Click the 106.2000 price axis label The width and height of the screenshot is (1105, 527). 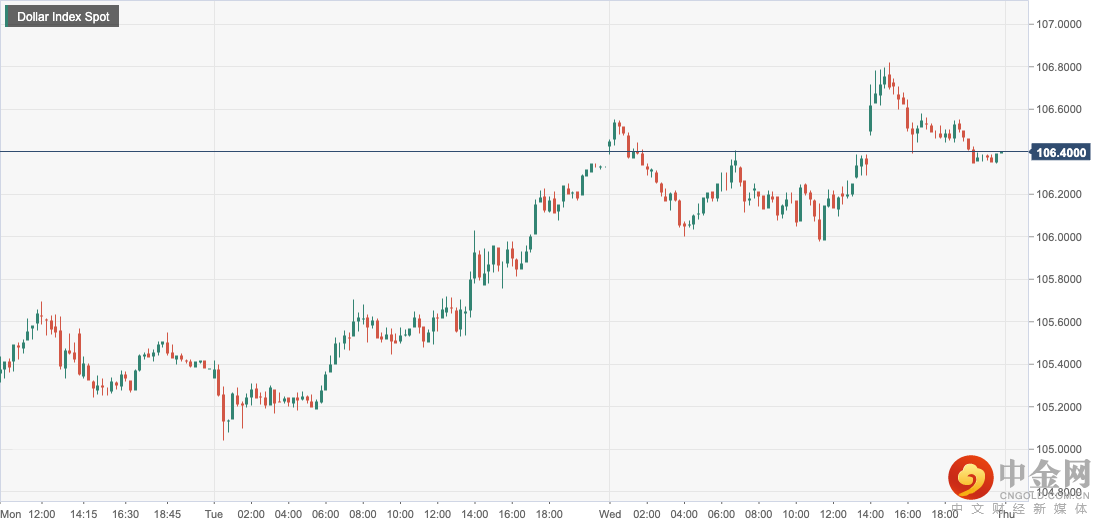click(1061, 194)
